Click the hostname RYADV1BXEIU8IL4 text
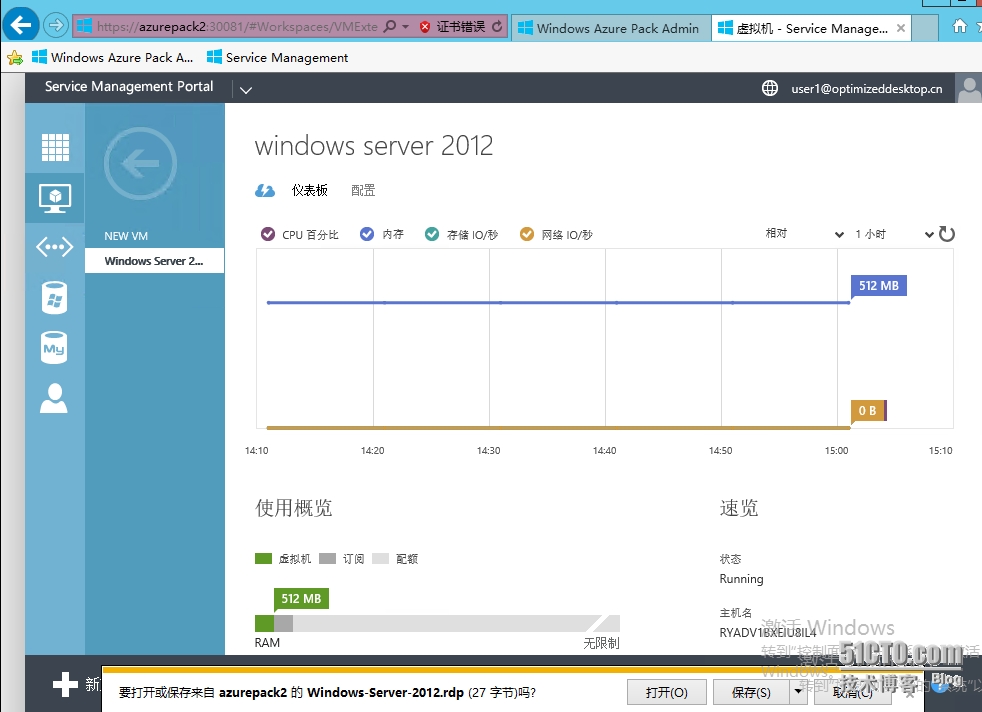This screenshot has width=982, height=712. pos(768,632)
